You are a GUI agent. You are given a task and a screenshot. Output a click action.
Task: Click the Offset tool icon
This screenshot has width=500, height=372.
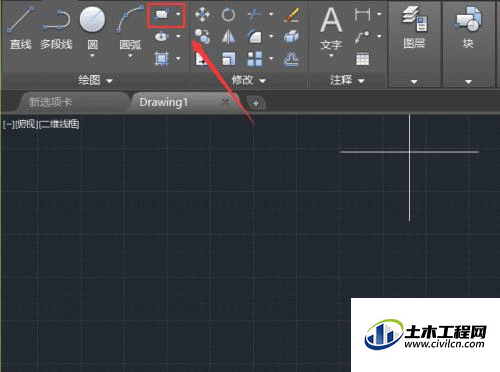(x=291, y=59)
